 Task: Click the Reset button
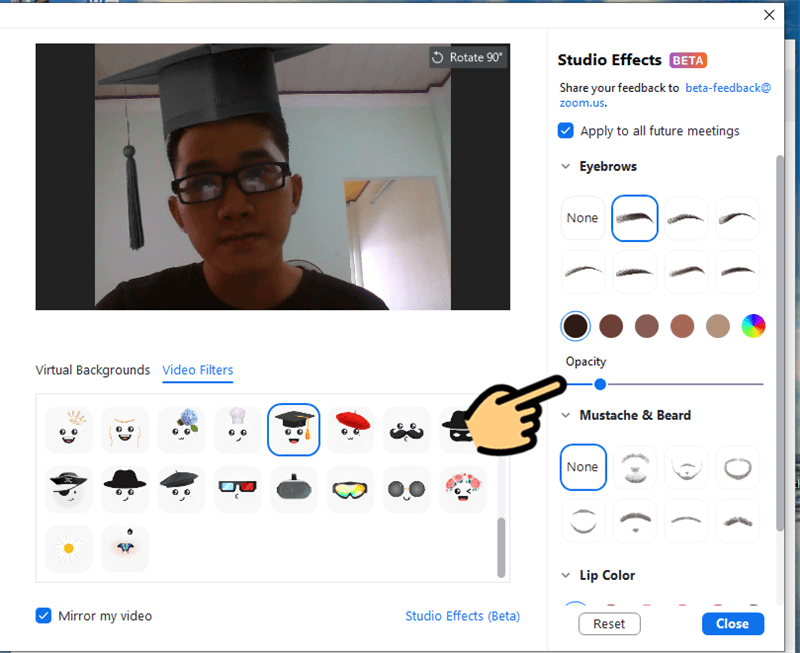pyautogui.click(x=609, y=624)
